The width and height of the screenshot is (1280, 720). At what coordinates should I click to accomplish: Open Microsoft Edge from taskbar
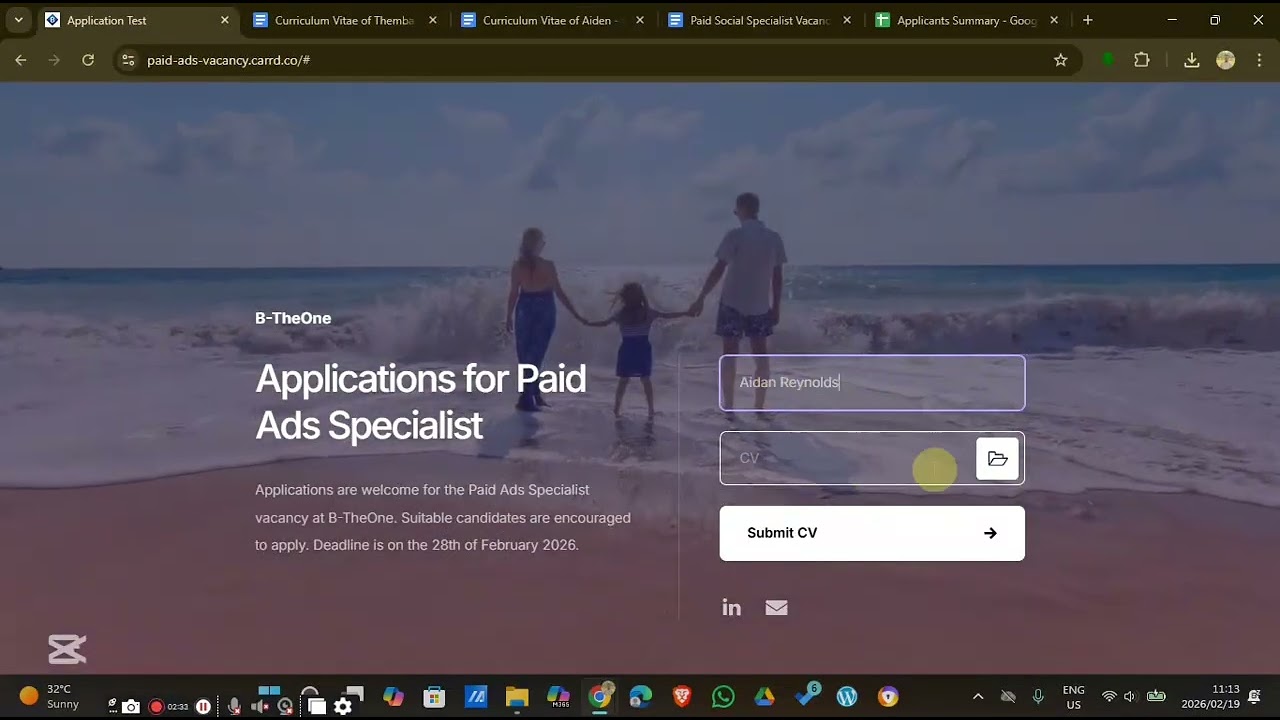(x=641, y=697)
